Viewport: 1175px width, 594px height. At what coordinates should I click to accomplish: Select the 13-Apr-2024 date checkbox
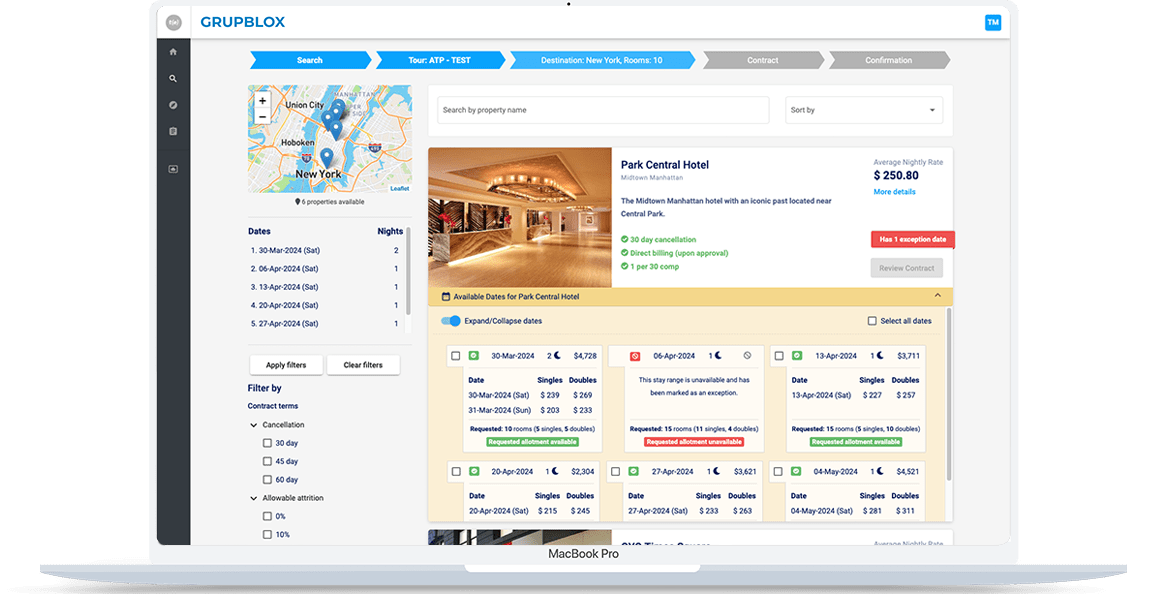[779, 356]
